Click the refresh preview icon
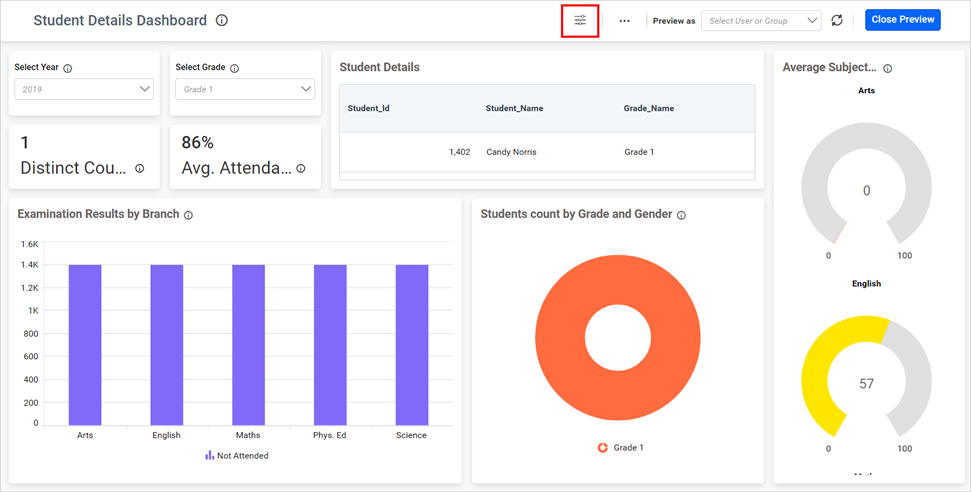This screenshot has width=971, height=492. pos(837,20)
